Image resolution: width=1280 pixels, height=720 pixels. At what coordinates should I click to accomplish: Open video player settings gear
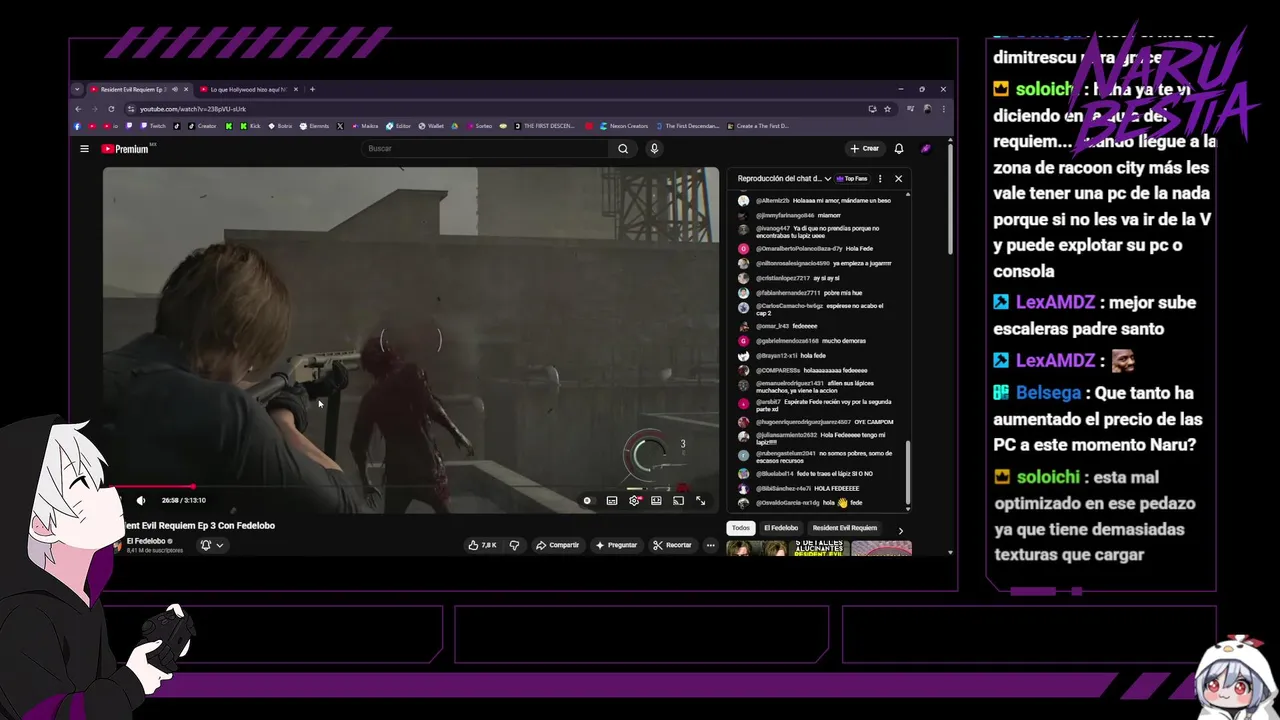[634, 500]
